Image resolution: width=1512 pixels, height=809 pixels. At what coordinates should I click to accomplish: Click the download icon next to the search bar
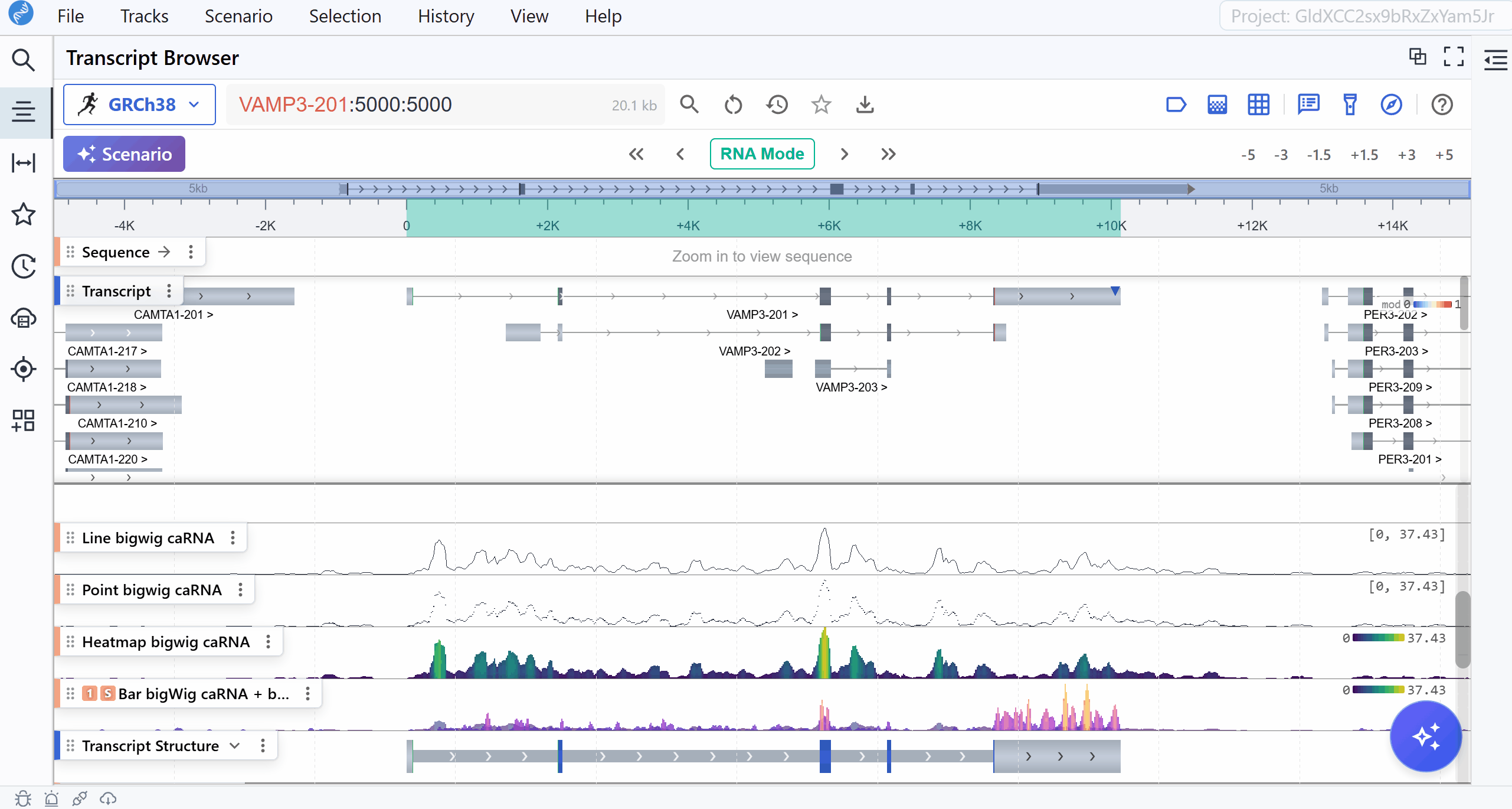coord(865,105)
